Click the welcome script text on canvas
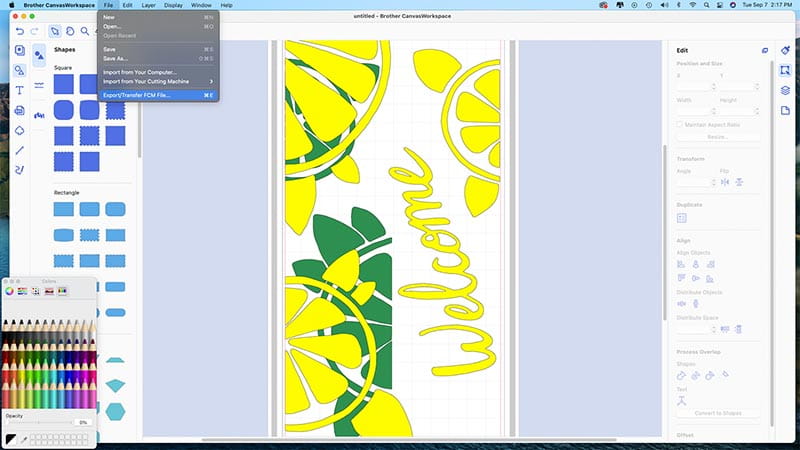The height and width of the screenshot is (450, 800). click(443, 263)
